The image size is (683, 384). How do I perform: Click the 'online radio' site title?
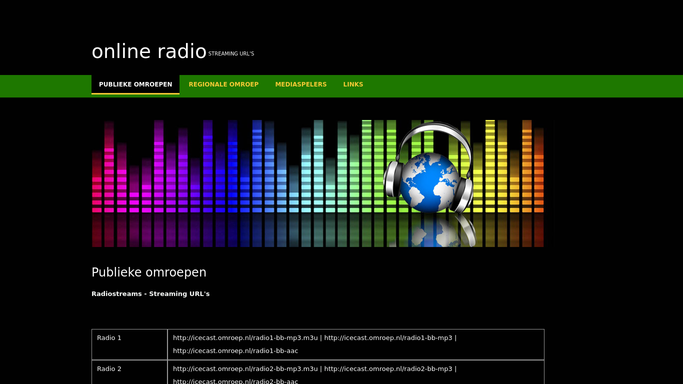pyautogui.click(x=149, y=51)
